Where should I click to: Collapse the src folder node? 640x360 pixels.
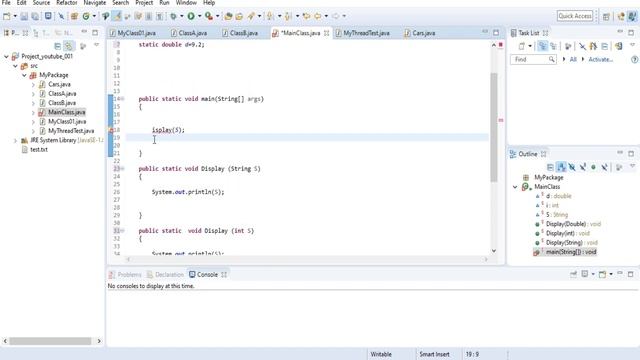click(x=15, y=66)
